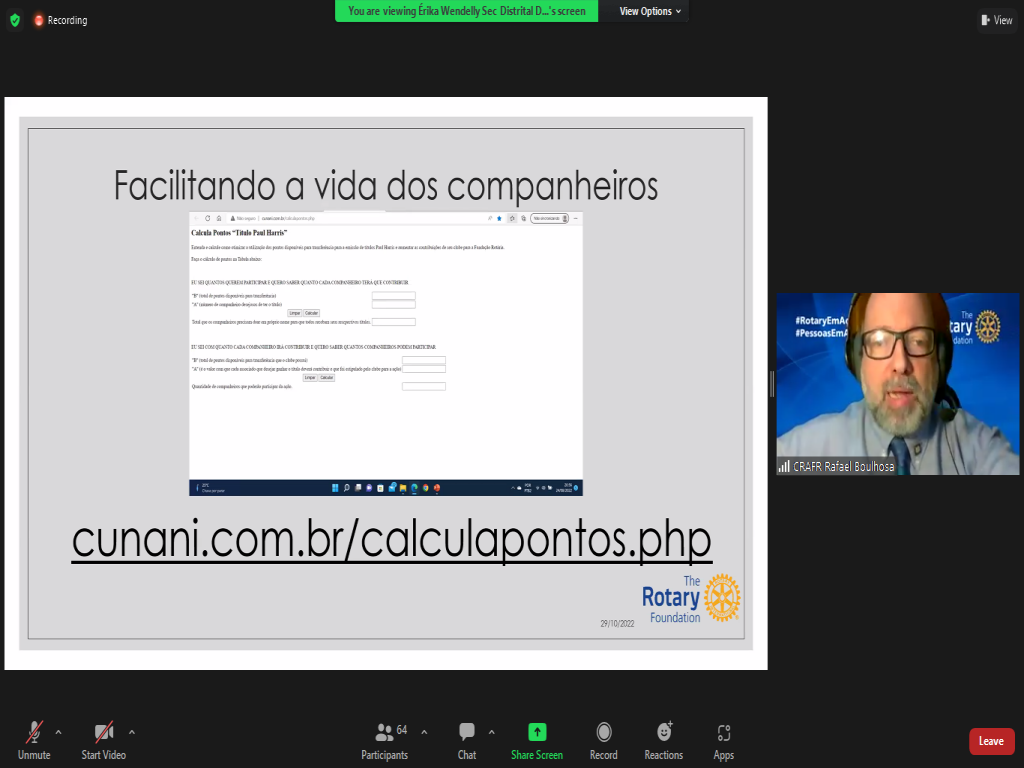Open video options arrow beside Start Video
This screenshot has width=1024, height=768.
coord(132,732)
